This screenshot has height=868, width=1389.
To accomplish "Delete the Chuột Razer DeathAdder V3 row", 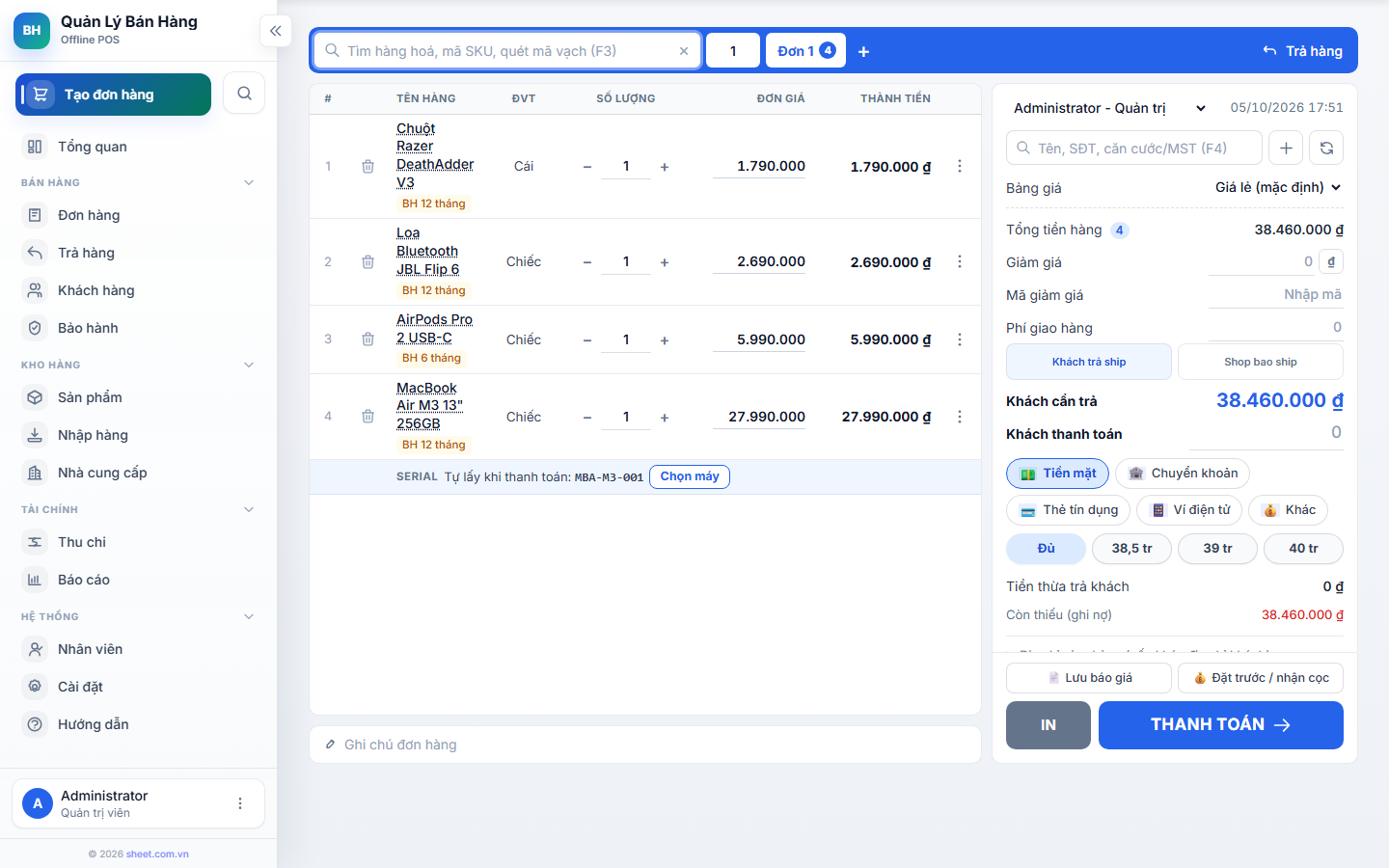I will pos(368,166).
